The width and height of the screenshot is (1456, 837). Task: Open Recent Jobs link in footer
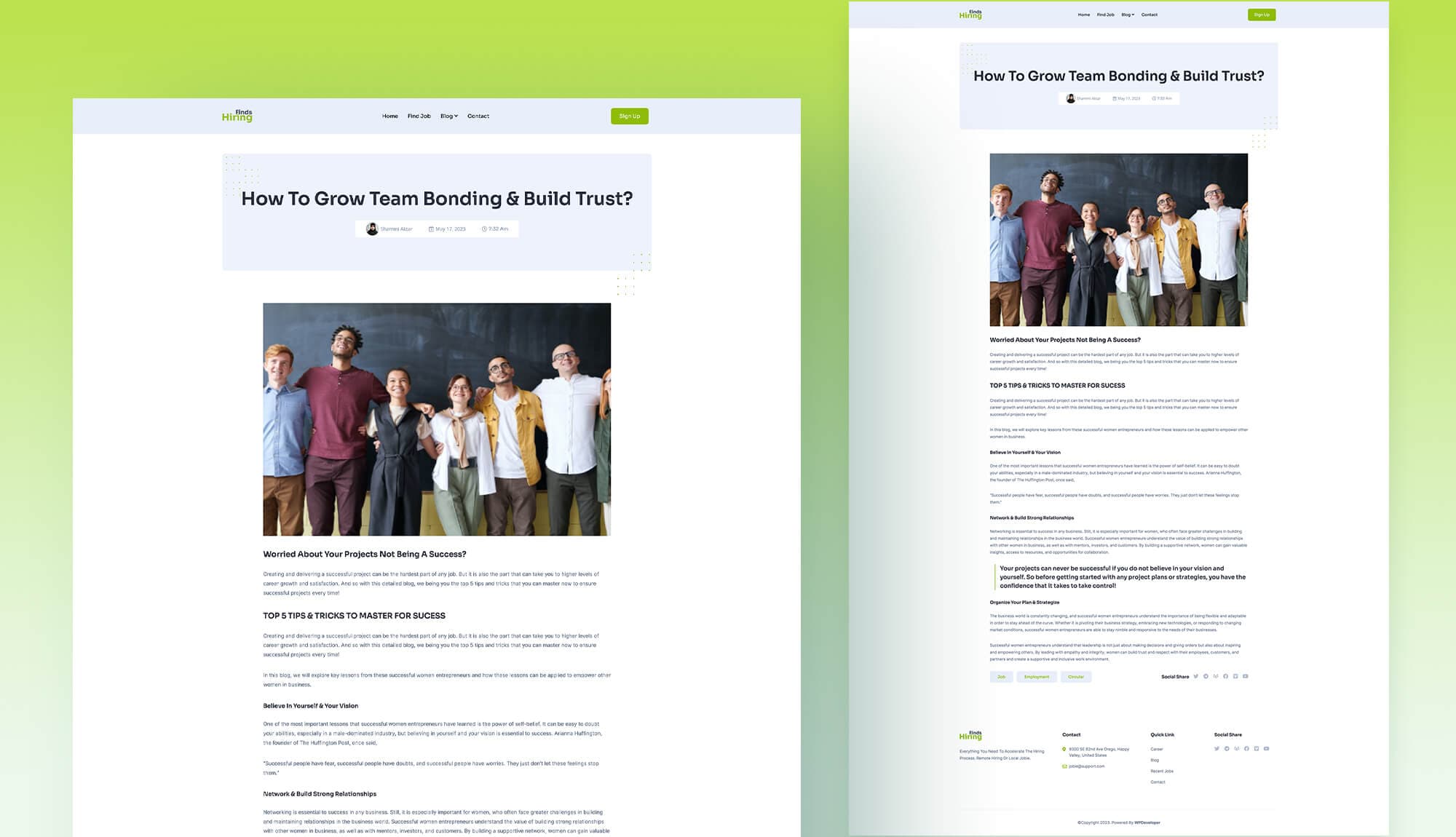(x=1162, y=771)
